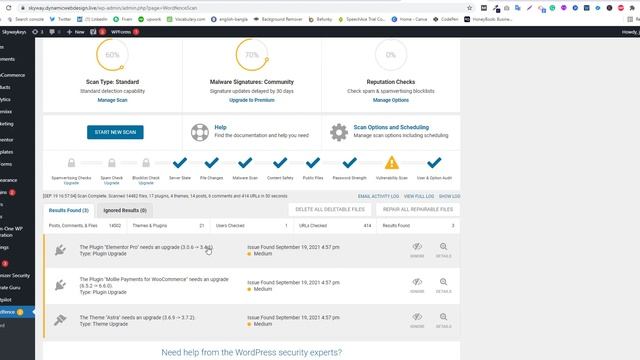Click the User & Option Audit checkmark

434,163
